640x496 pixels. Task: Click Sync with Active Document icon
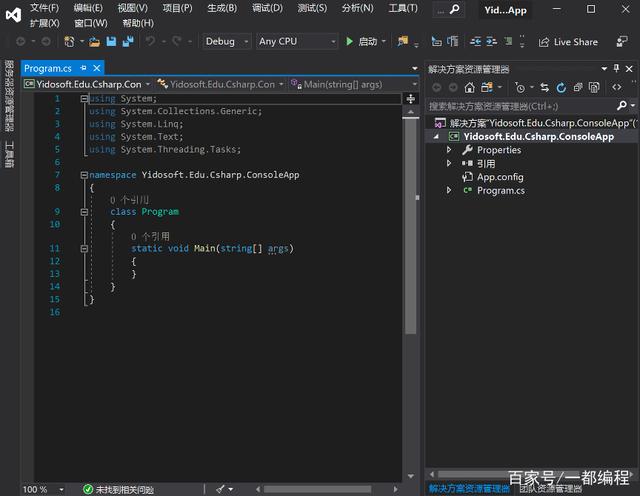coord(546,88)
